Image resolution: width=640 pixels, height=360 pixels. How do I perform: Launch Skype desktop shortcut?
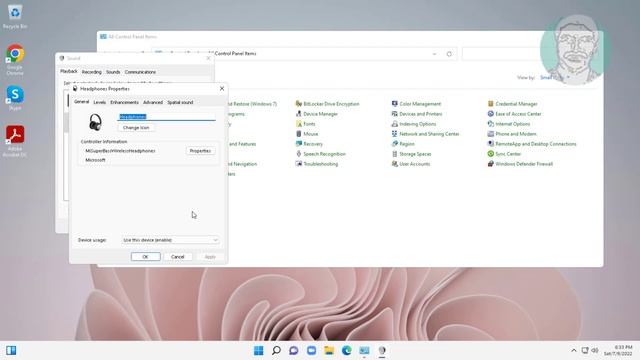[x=15, y=98]
